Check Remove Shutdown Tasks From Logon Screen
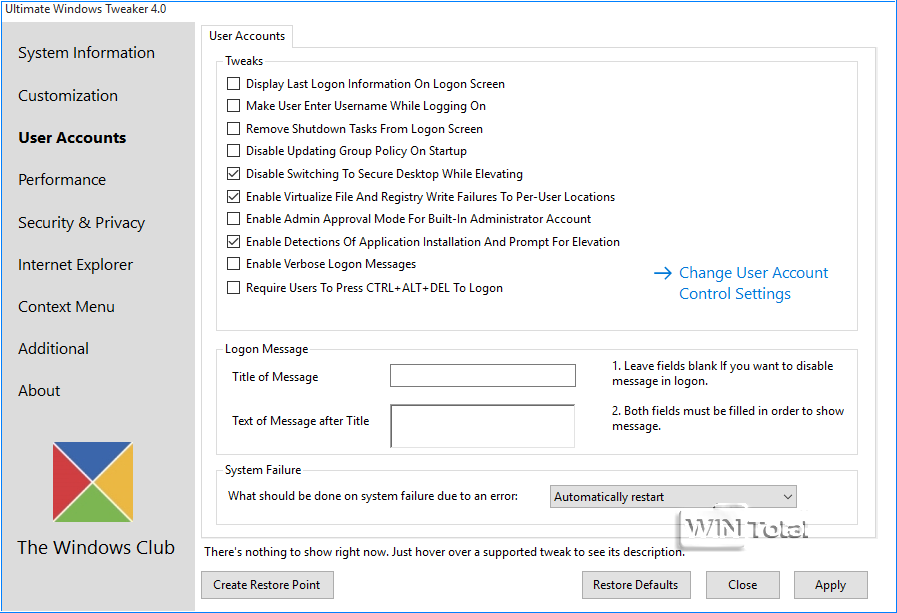This screenshot has width=897, height=613. tap(233, 129)
